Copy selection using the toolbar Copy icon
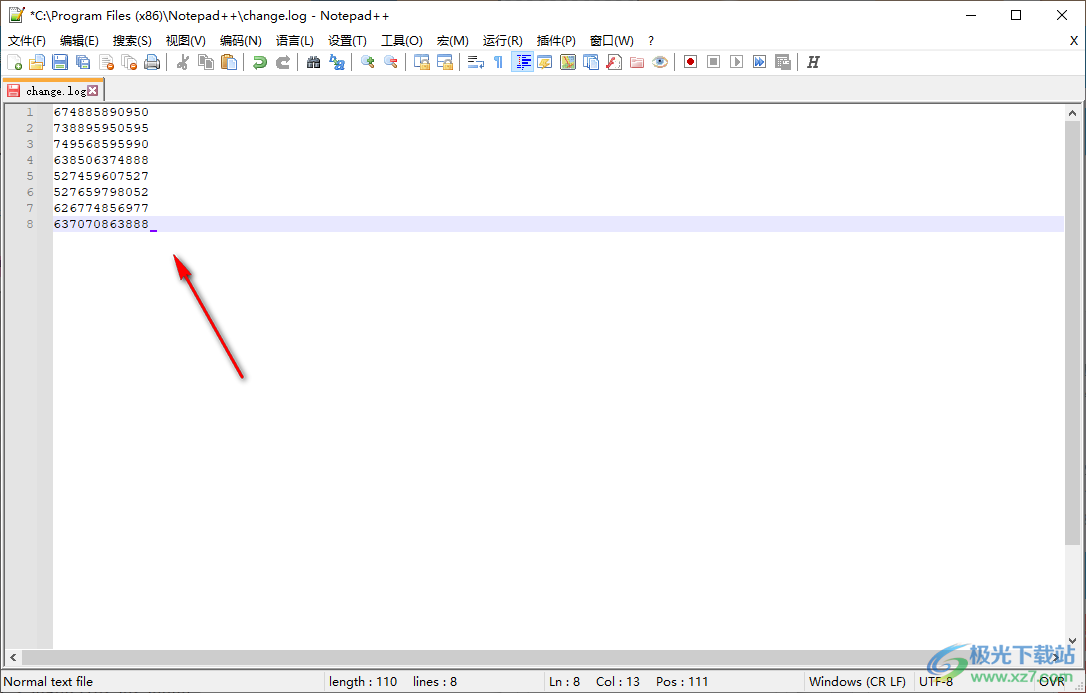 [x=206, y=62]
